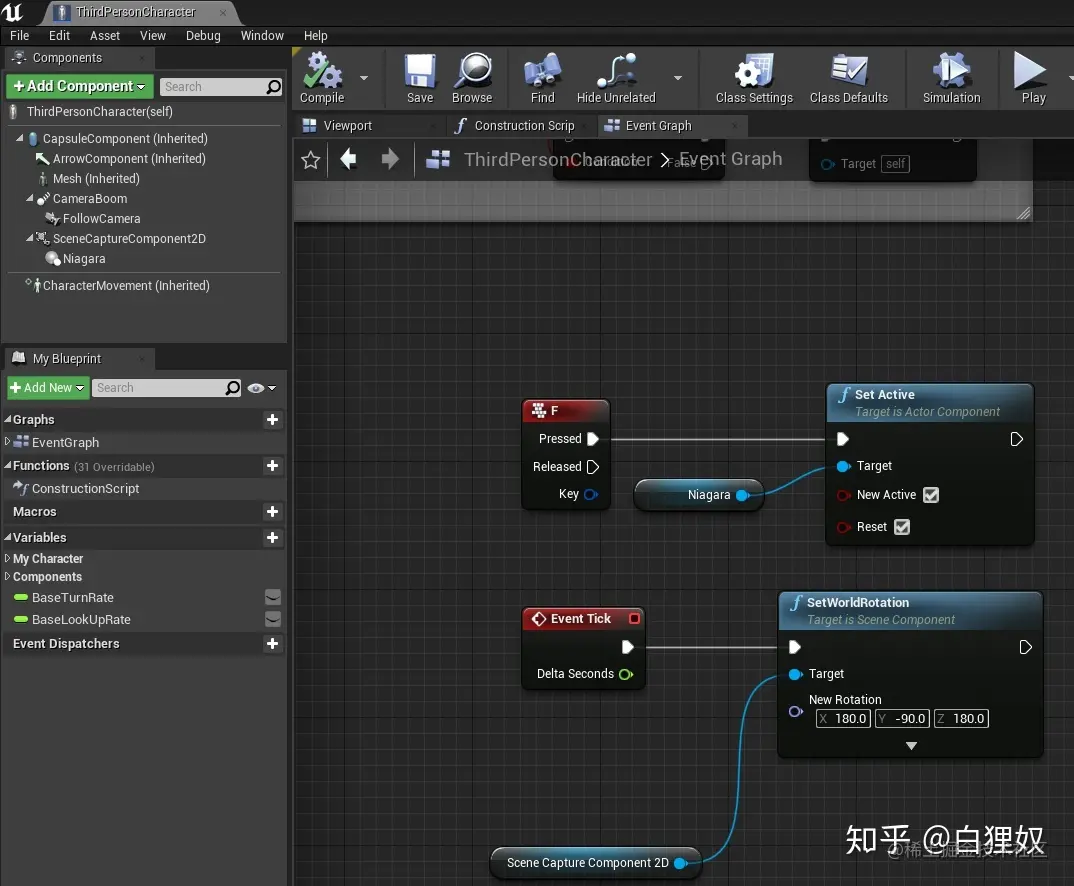This screenshot has height=886, width=1074.
Task: Click the blueprint grid icon in breadcrumb
Action: pos(438,160)
